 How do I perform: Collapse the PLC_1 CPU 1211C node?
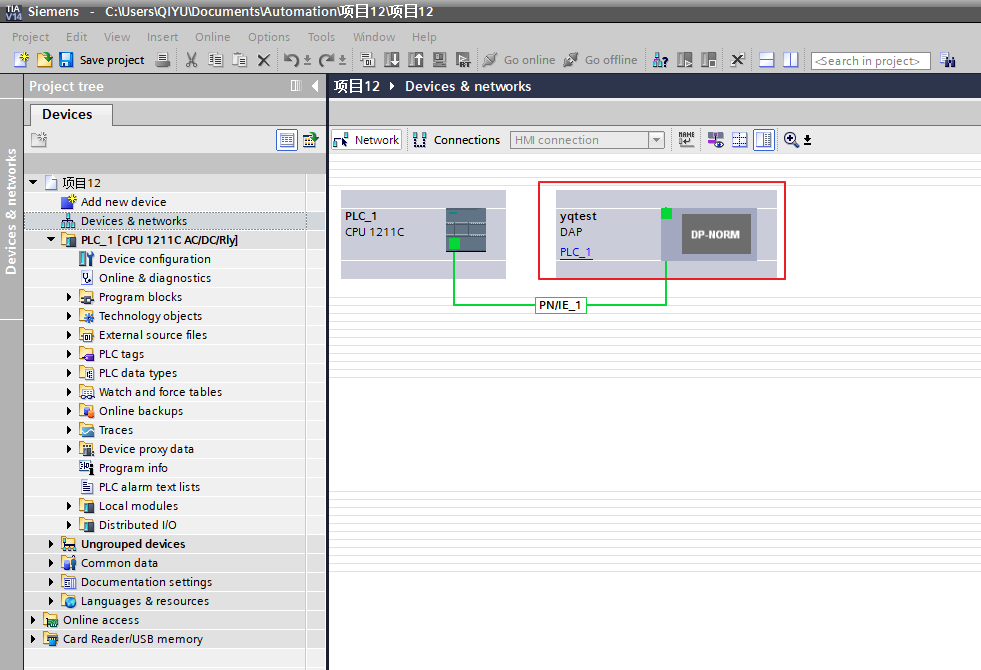coord(51,240)
